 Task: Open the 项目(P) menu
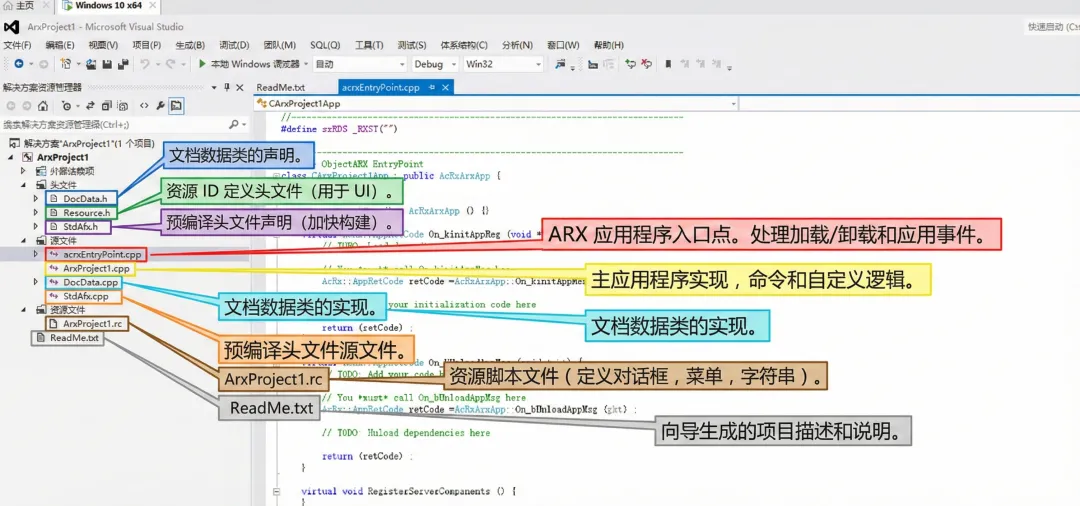click(x=146, y=45)
